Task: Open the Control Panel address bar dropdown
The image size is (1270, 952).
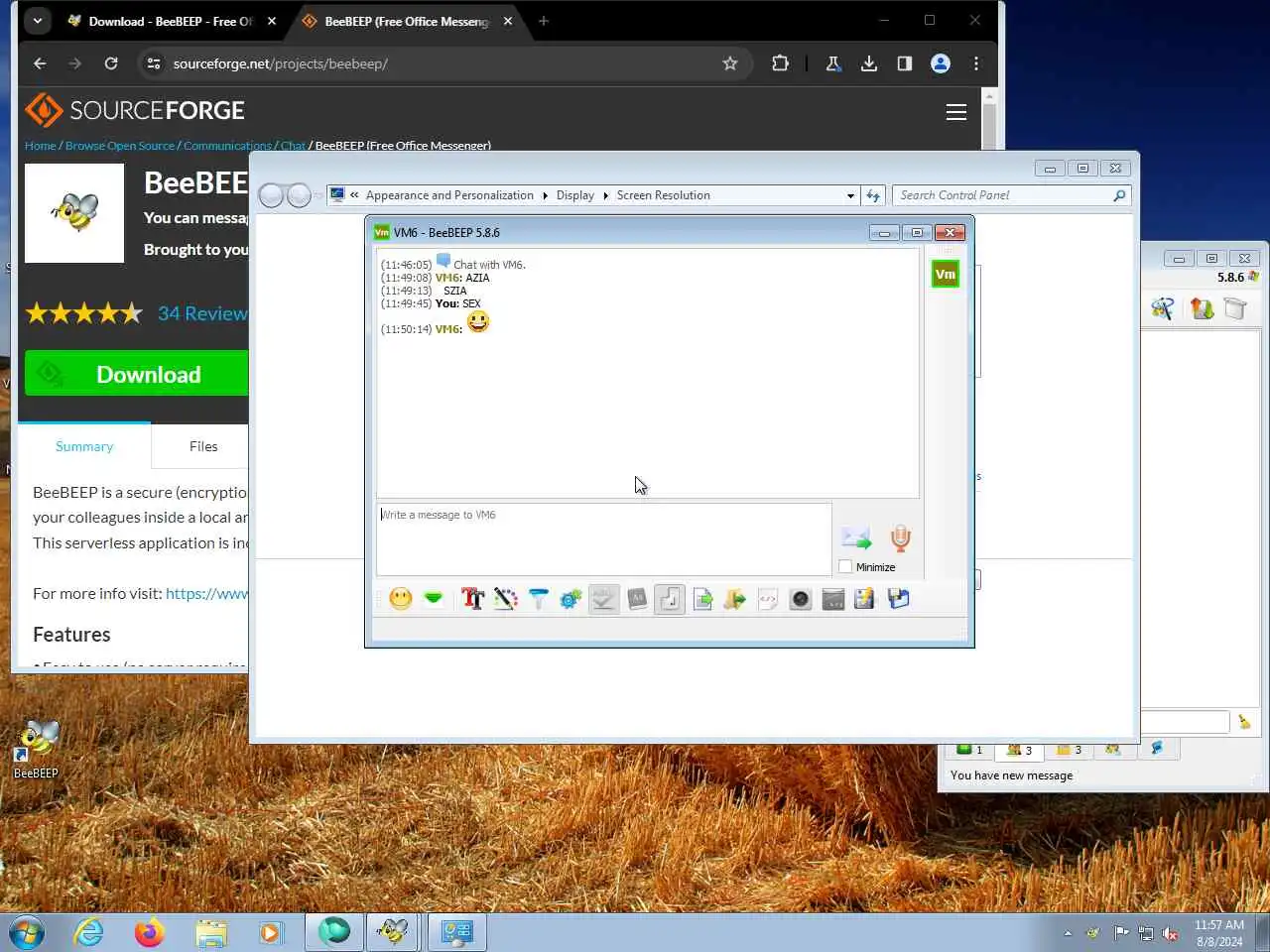Action: click(850, 195)
